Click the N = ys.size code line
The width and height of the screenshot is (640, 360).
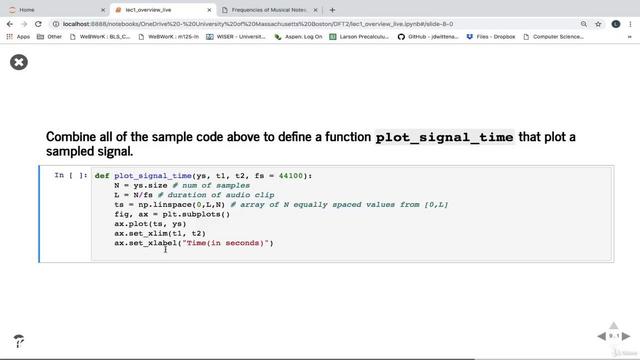[x=182, y=185]
